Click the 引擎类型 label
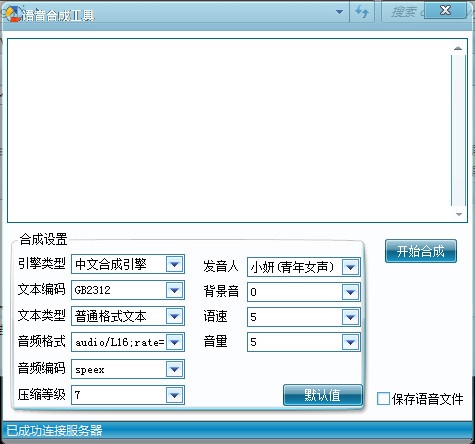 [x=42, y=263]
